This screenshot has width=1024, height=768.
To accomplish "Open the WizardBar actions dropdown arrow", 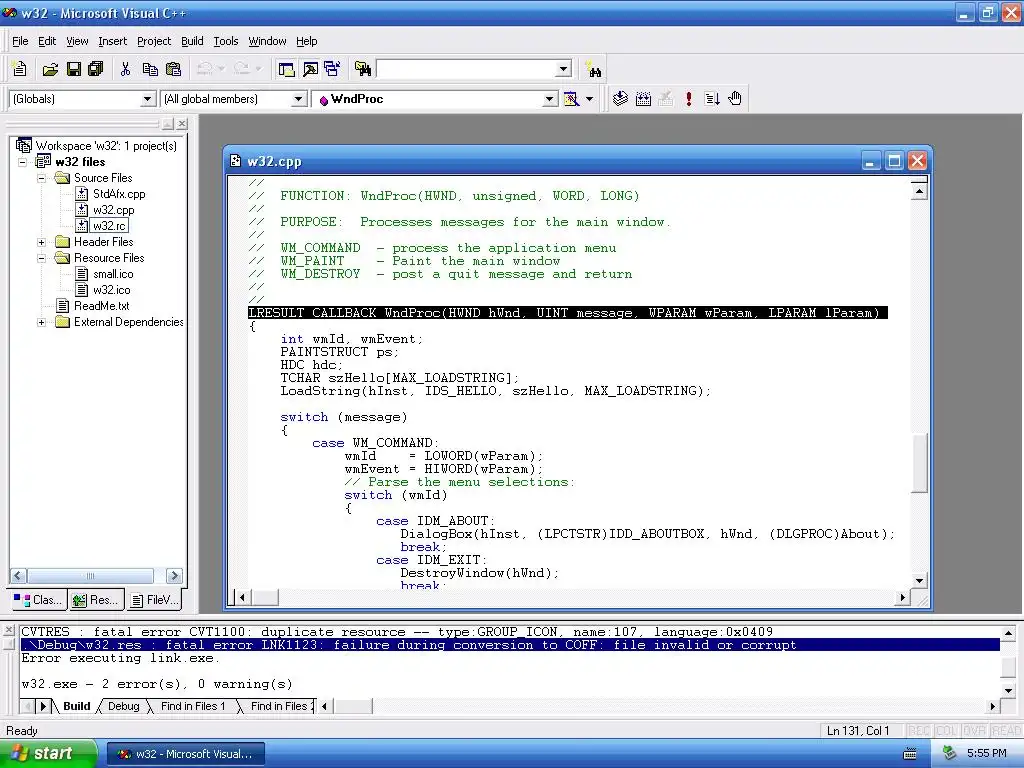I will pos(590,99).
